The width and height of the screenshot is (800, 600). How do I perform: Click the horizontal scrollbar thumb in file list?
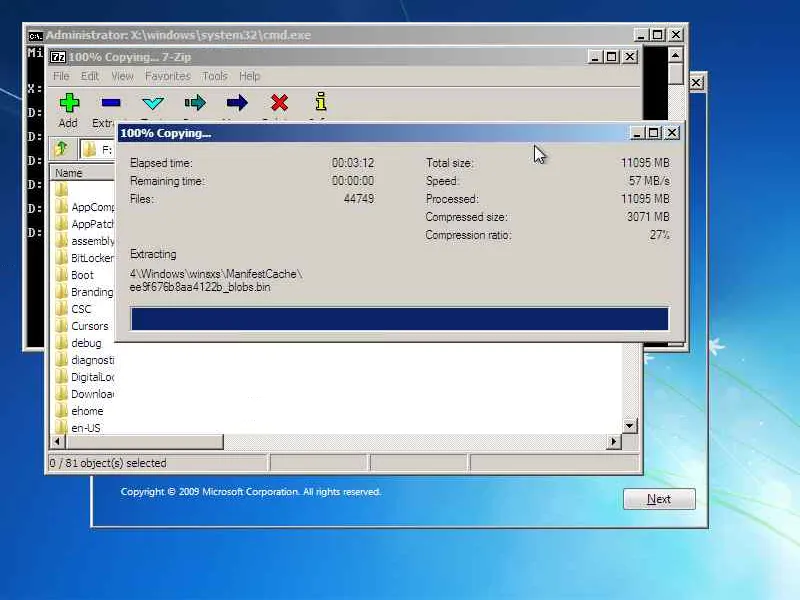144,442
